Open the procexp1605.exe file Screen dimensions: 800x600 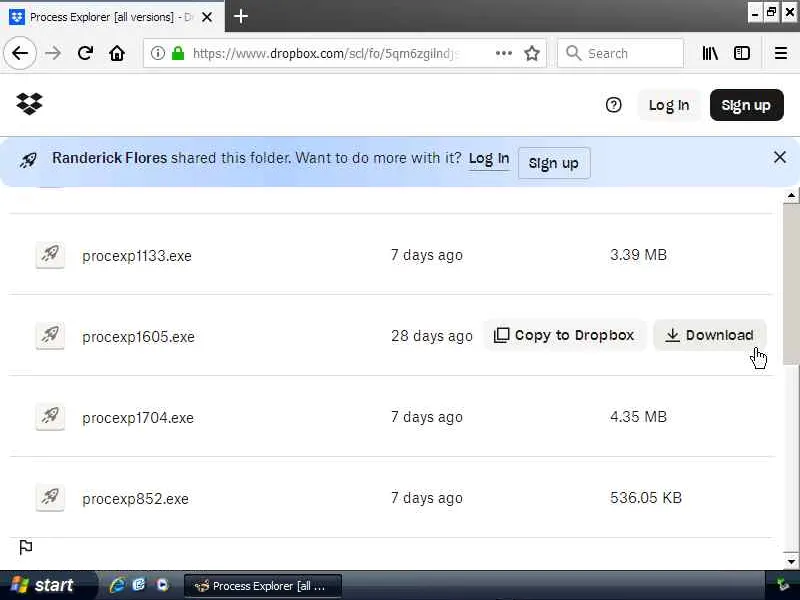(138, 337)
